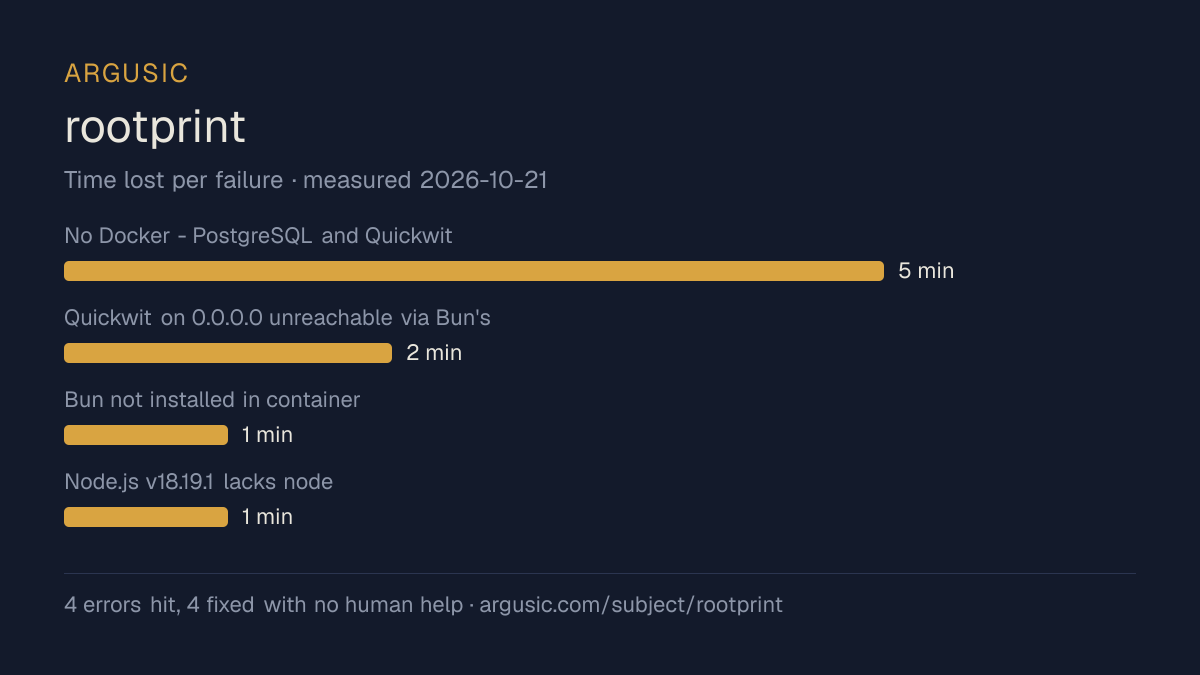Select the rootprint title heading

(155, 127)
